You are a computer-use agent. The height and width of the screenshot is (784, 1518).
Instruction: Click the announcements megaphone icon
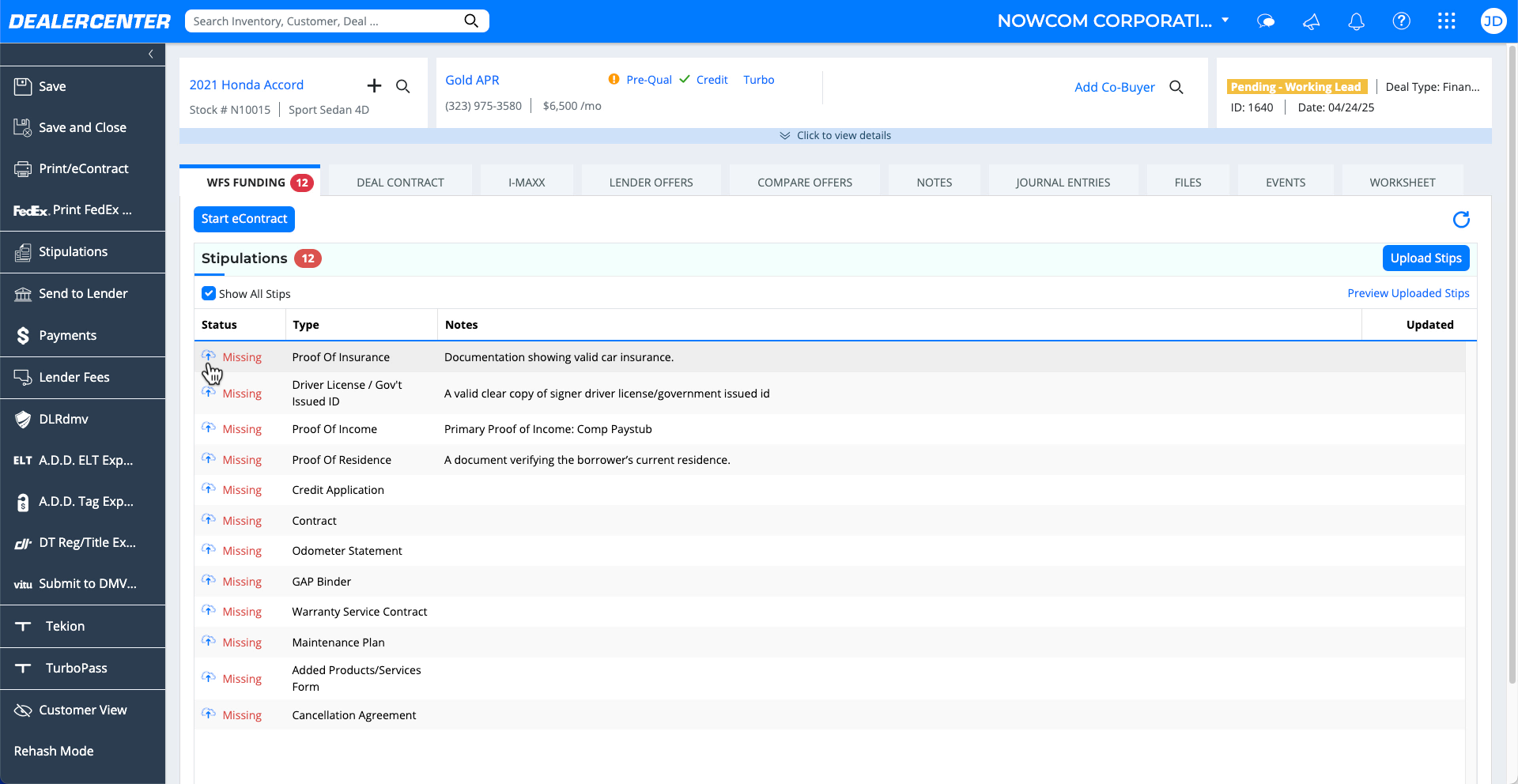pos(1311,21)
